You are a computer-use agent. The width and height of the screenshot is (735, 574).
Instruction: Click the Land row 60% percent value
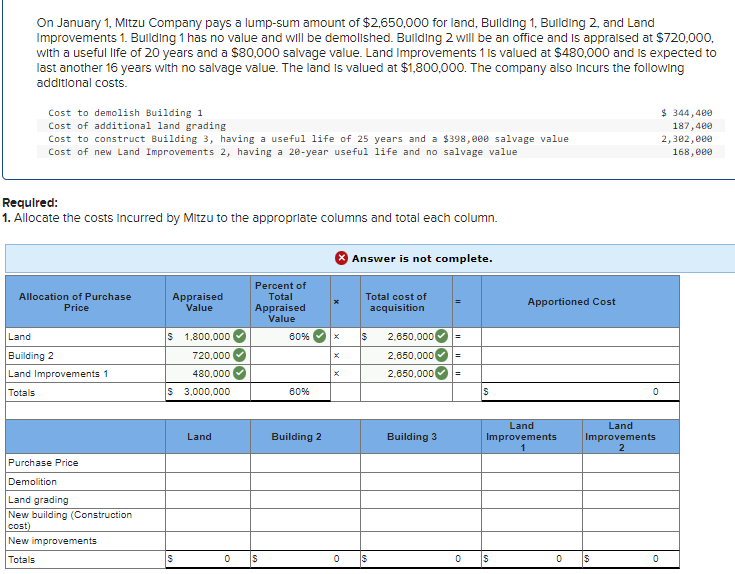pos(299,336)
